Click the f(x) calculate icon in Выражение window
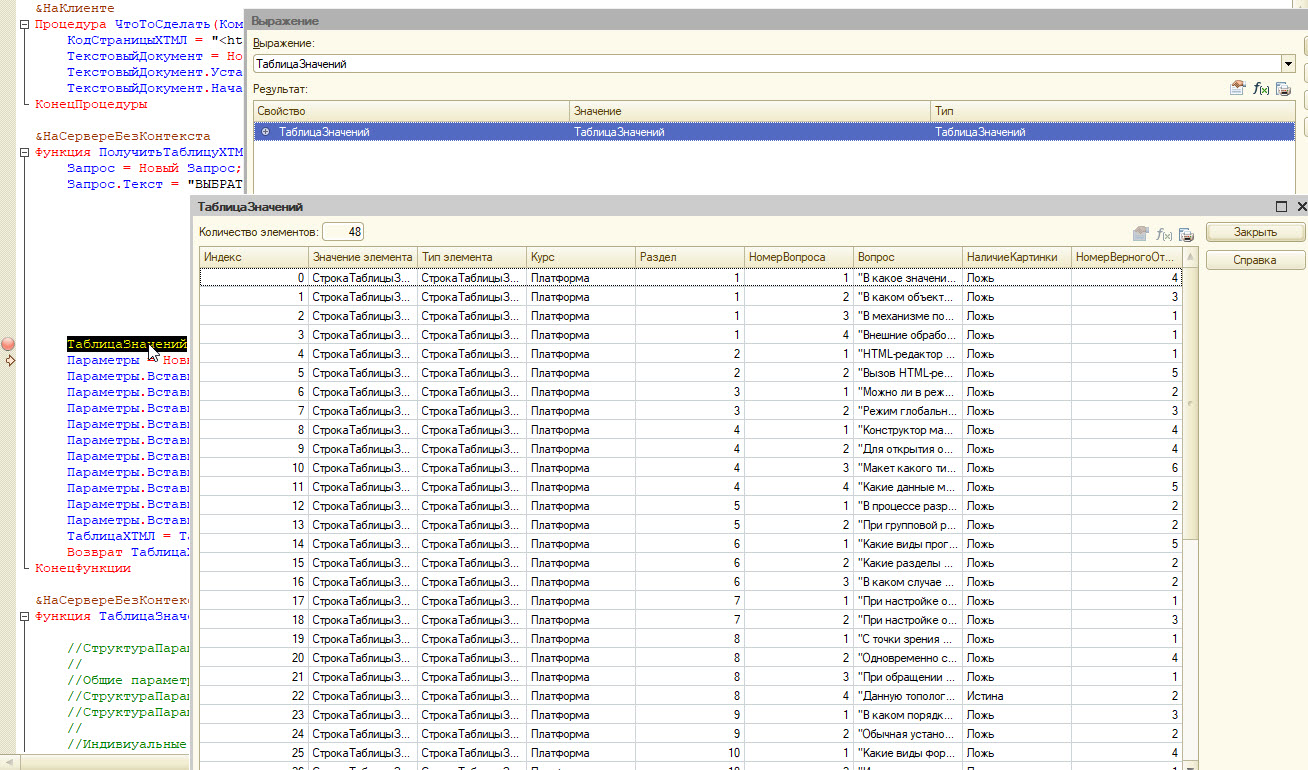 tap(1261, 88)
